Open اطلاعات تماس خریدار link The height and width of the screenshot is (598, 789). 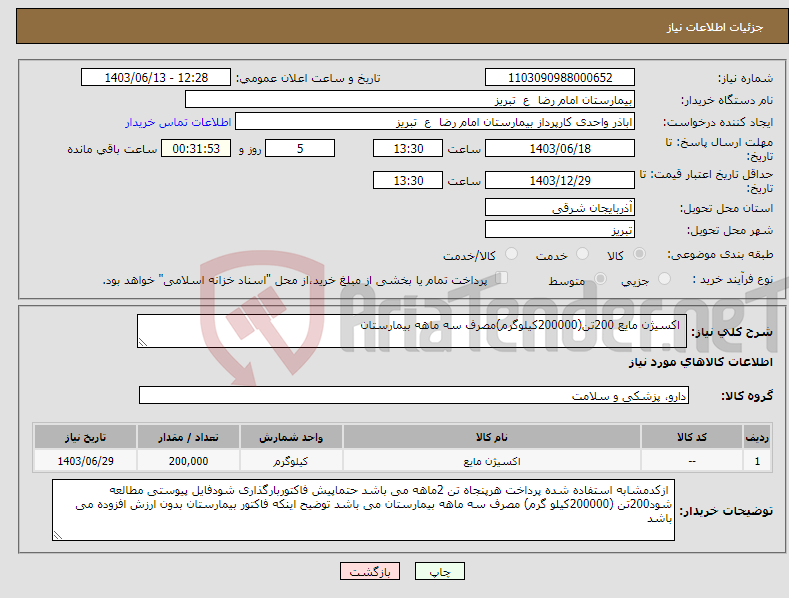178,122
